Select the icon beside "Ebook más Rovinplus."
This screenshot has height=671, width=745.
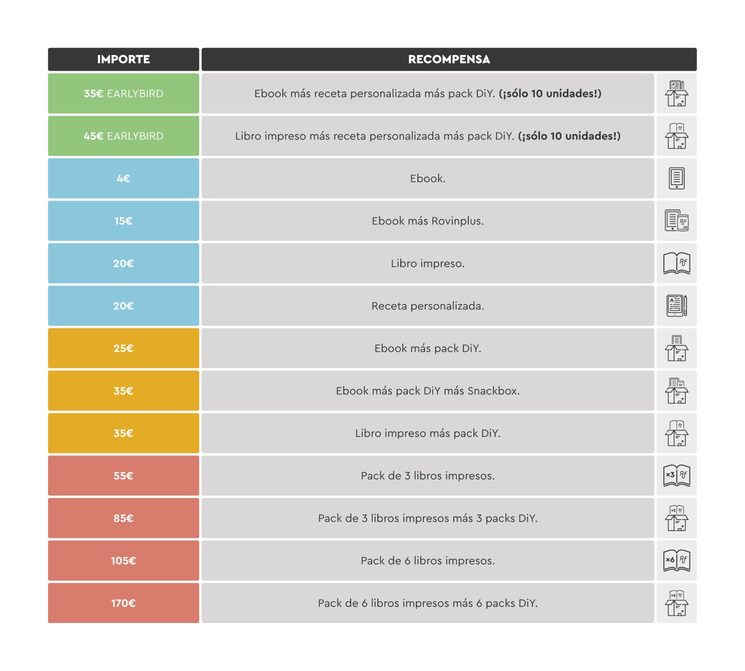tap(676, 221)
